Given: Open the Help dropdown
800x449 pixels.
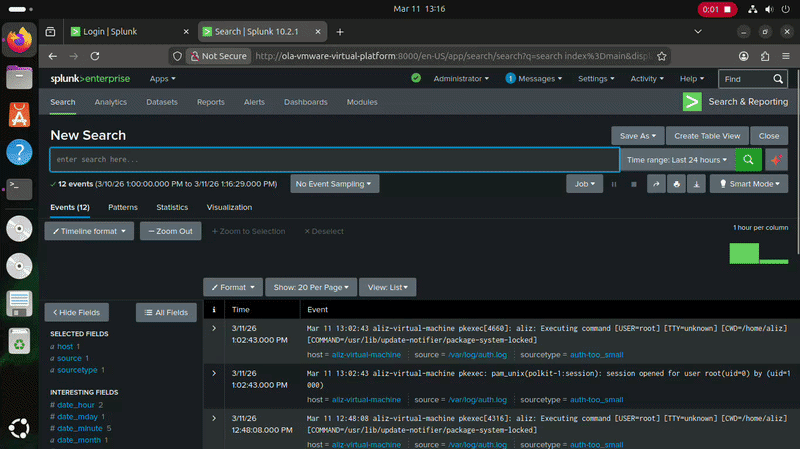Looking at the screenshot, I should tap(692, 79).
